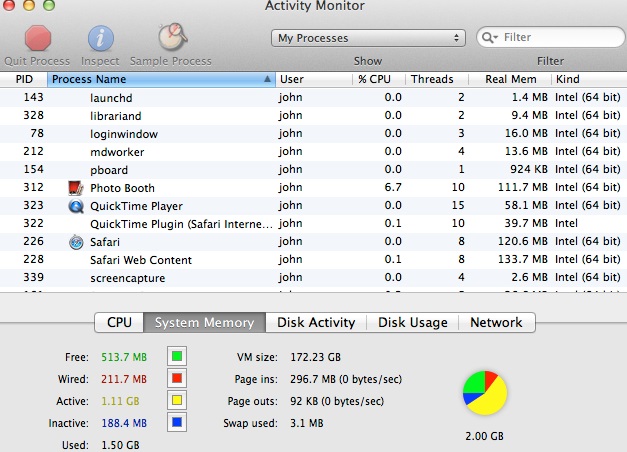Select the Safari Web Content row

click(314, 260)
